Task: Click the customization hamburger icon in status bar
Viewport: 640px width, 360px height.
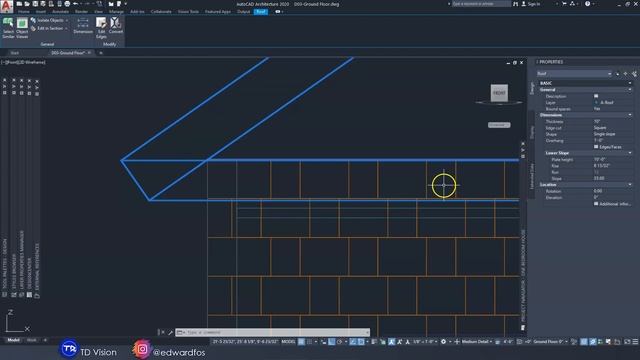Action: (635, 342)
